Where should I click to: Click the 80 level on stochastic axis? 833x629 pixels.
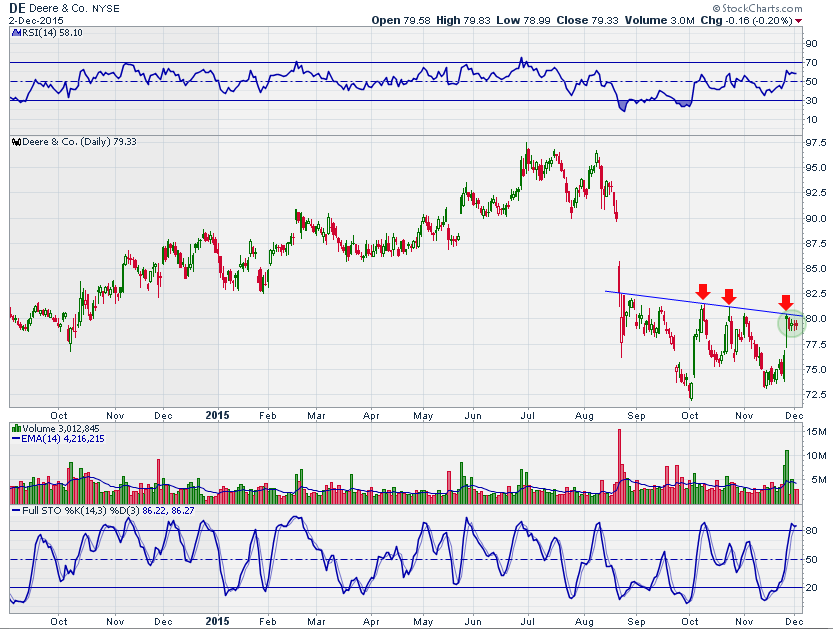(x=811, y=530)
